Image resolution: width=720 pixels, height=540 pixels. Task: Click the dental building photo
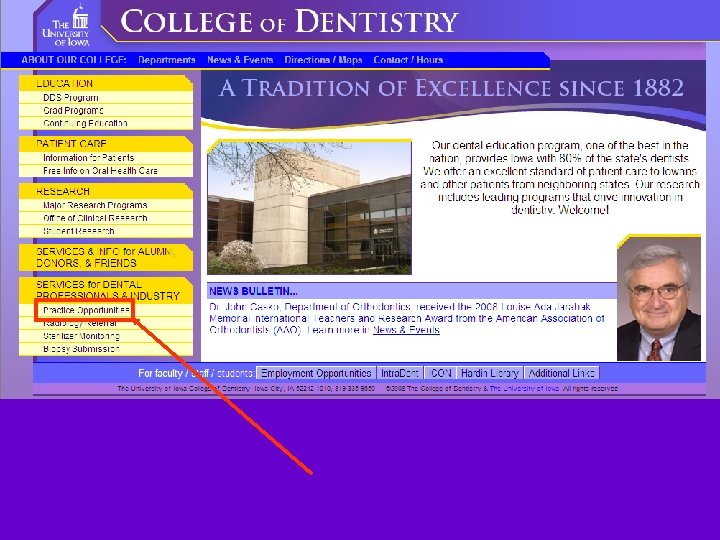(309, 208)
